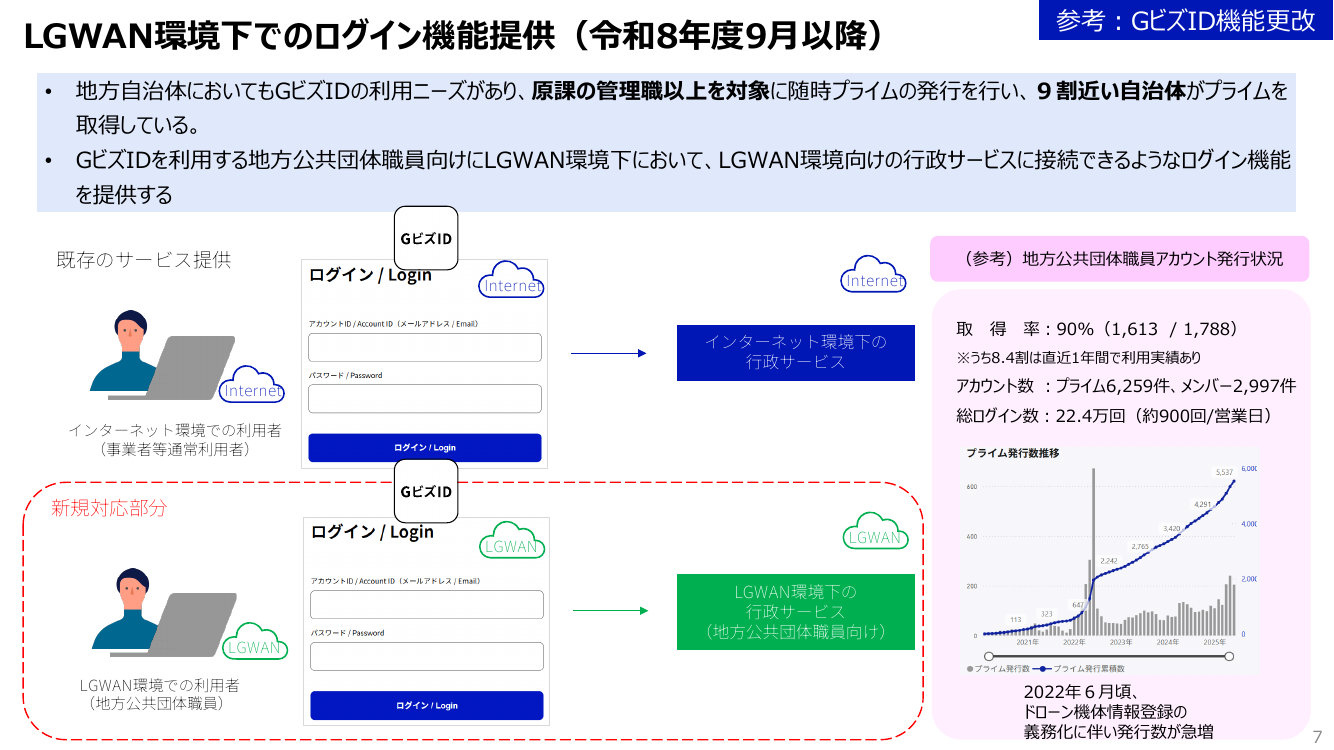
Task: Click the lower GビズID badge in the dashed area
Action: 426,491
